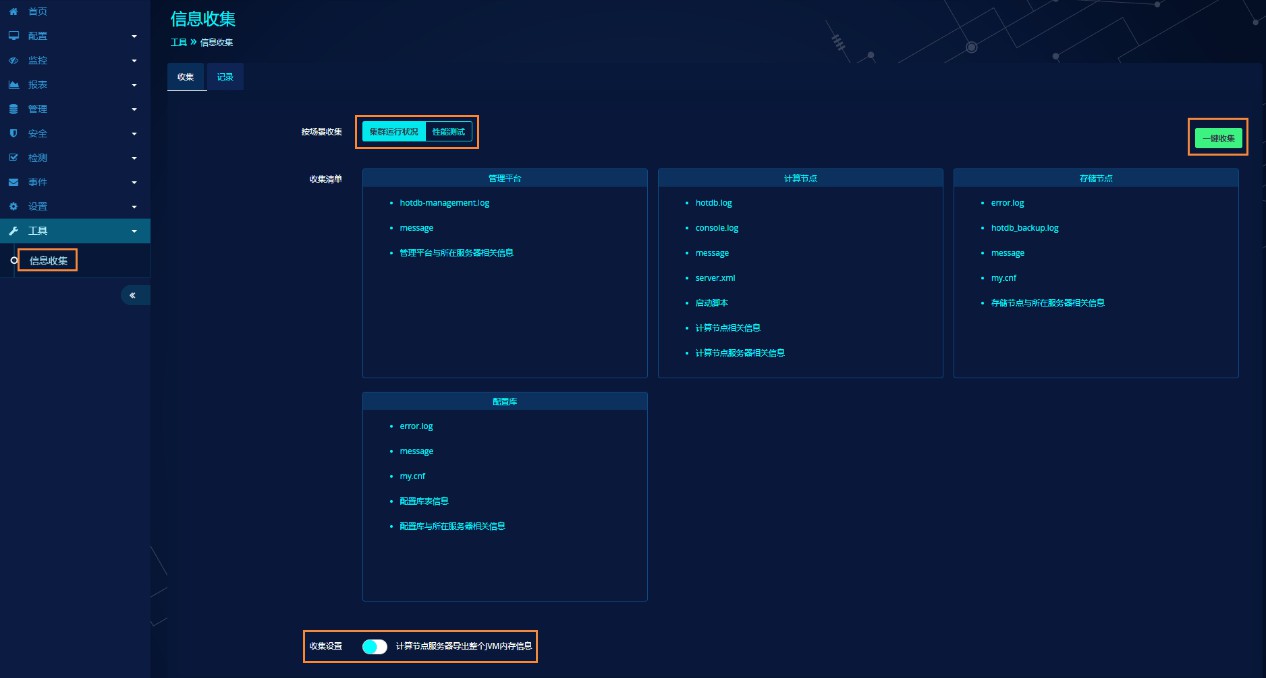
Task: Click the database icon beside 管理
Action: coord(13,109)
